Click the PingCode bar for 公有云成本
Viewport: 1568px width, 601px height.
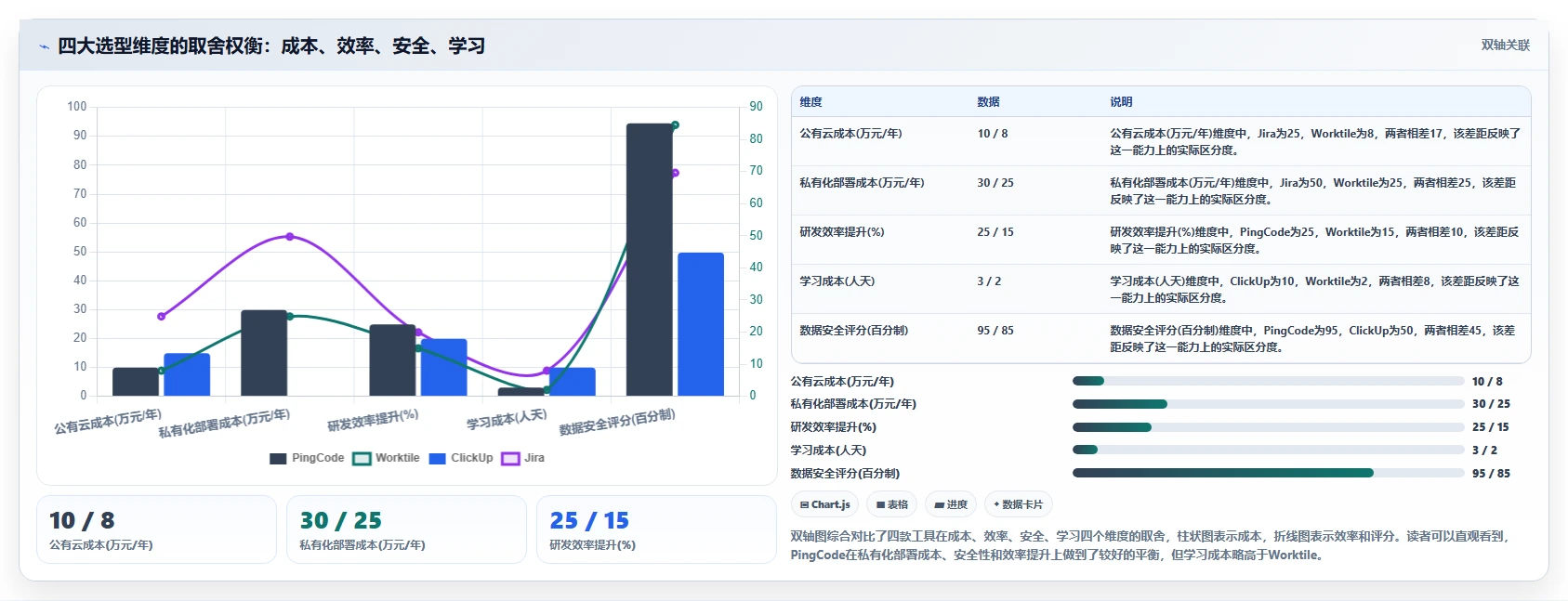[x=136, y=382]
